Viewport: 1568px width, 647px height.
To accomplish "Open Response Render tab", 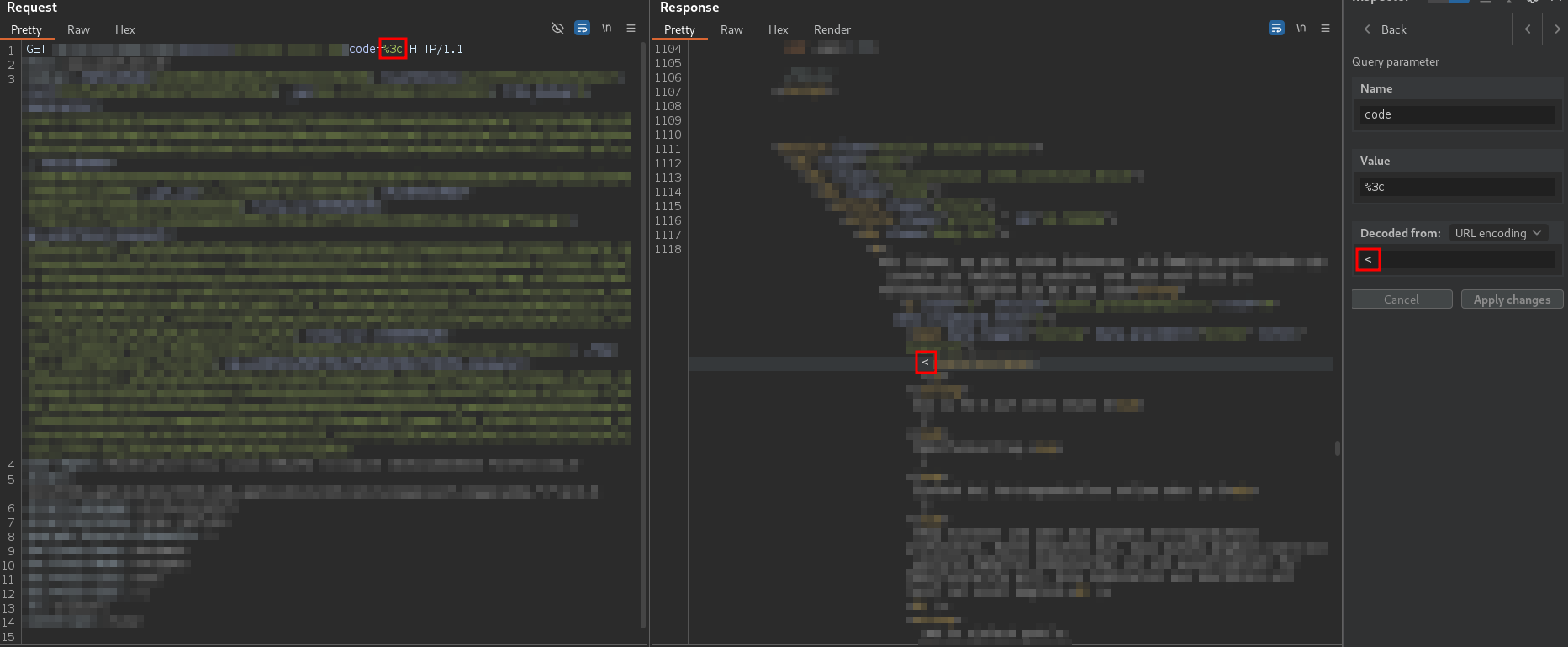I will (832, 29).
